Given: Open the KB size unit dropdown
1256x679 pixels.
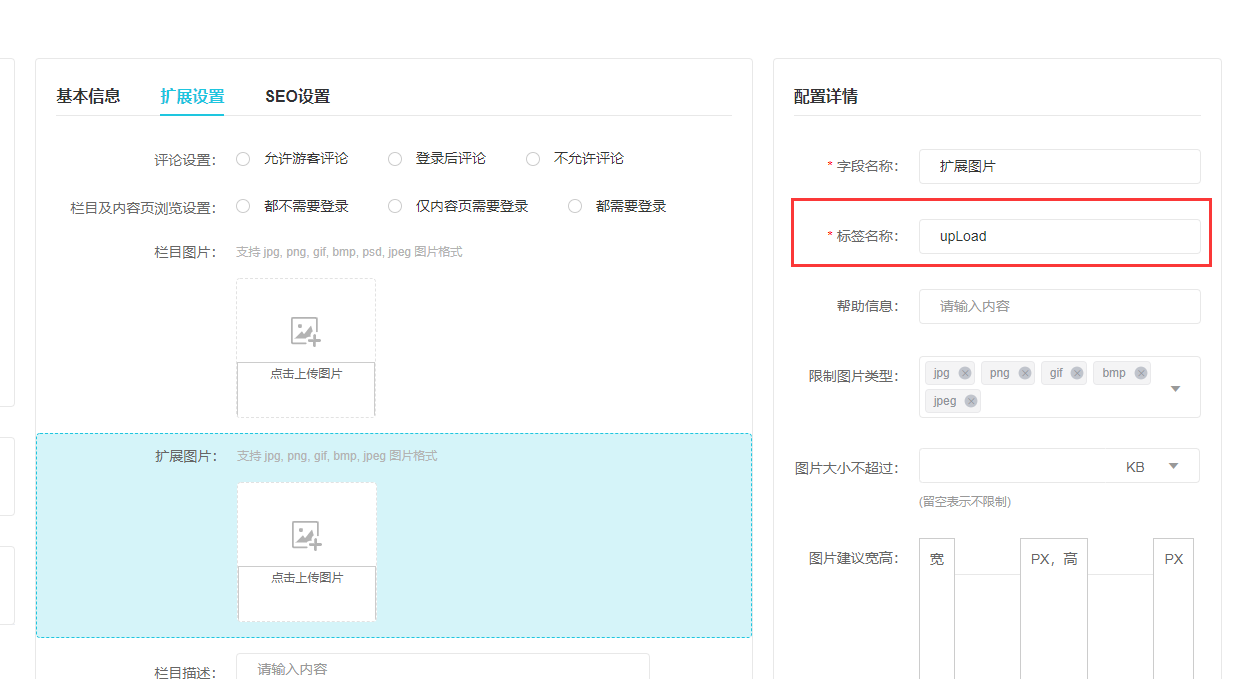Looking at the screenshot, I should coord(1173,466).
